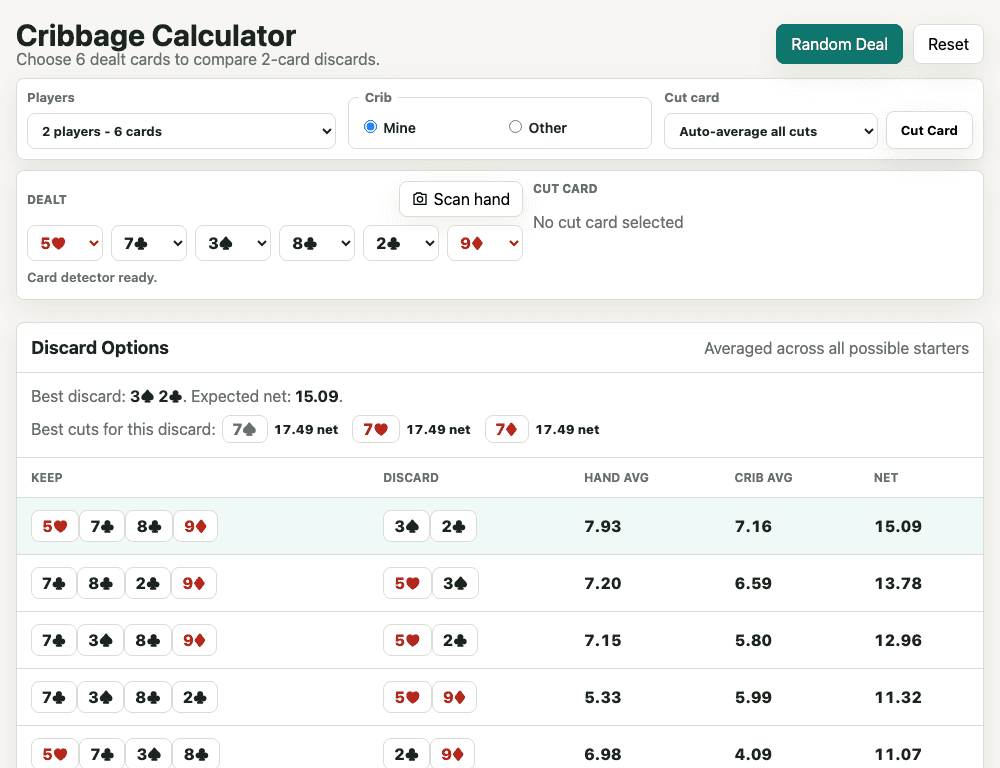This screenshot has height=768, width=1000.
Task: Click 'Averaged across all possible starters' text
Action: coord(836,348)
